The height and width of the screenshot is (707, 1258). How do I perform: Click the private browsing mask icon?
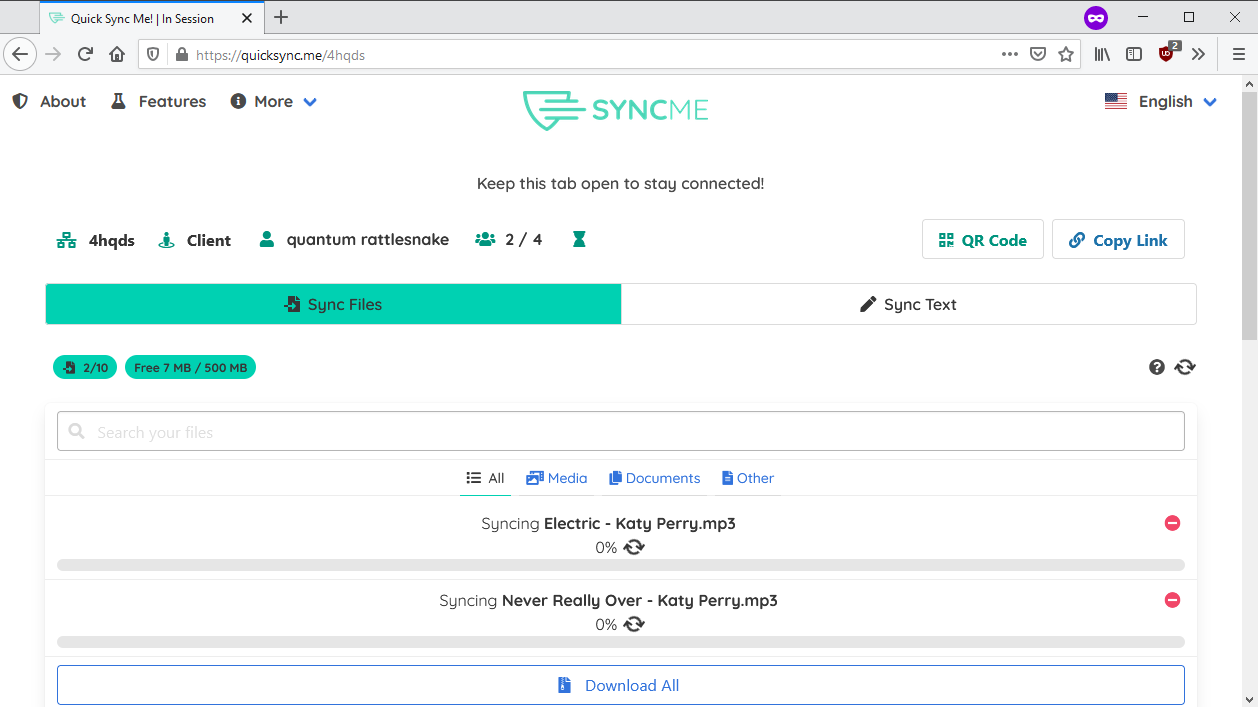(x=1096, y=18)
